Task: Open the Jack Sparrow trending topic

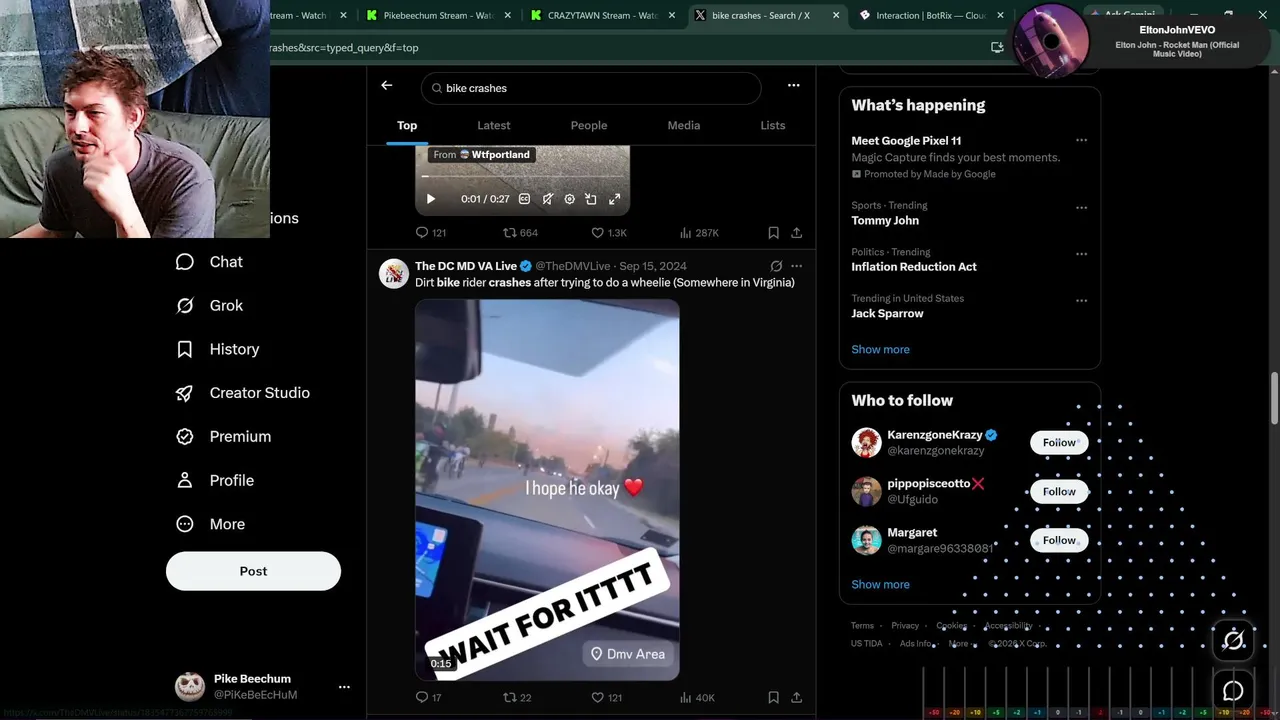Action: pyautogui.click(x=887, y=313)
